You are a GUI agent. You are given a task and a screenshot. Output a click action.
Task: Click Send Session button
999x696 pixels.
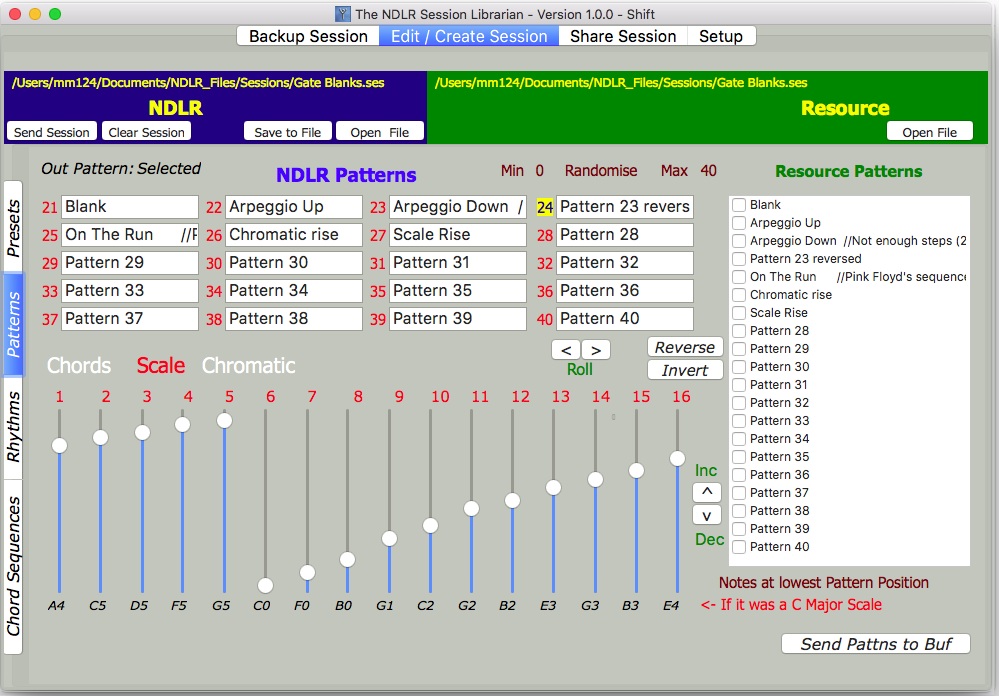tap(52, 132)
